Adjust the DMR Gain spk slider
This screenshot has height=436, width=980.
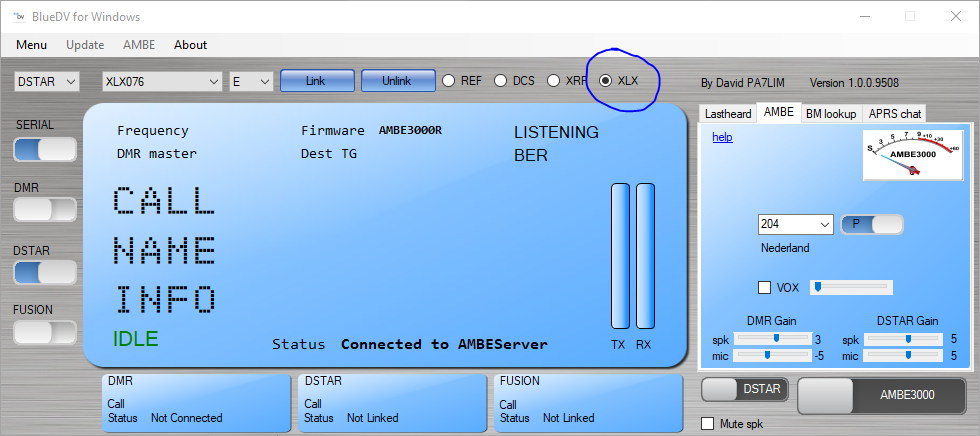tap(773, 339)
